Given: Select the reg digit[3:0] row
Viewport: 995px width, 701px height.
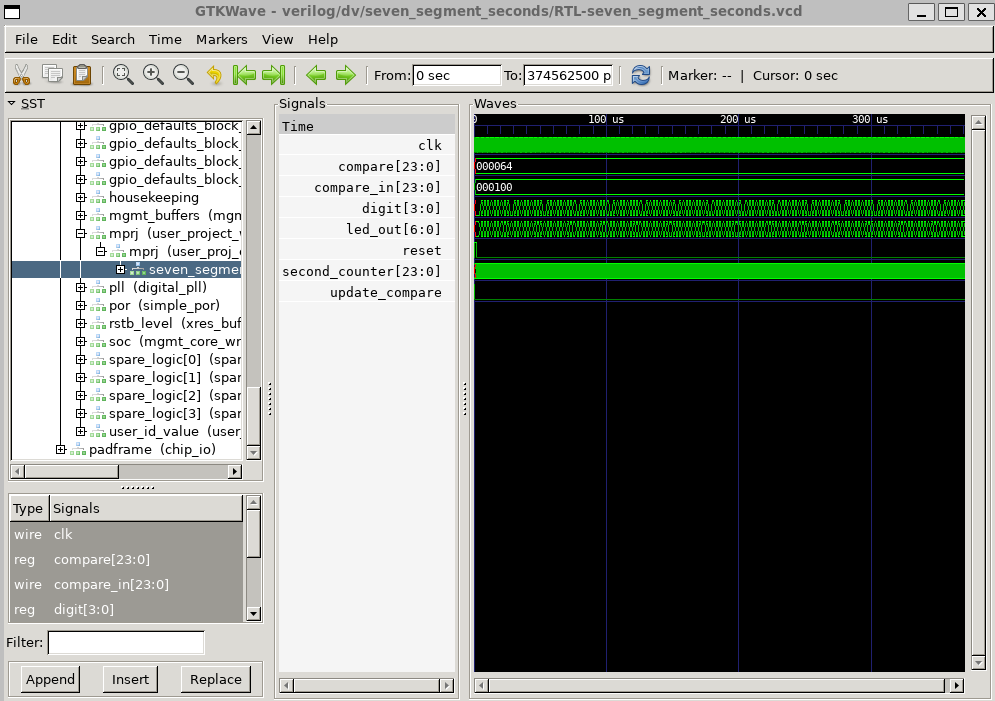Looking at the screenshot, I should point(126,609).
